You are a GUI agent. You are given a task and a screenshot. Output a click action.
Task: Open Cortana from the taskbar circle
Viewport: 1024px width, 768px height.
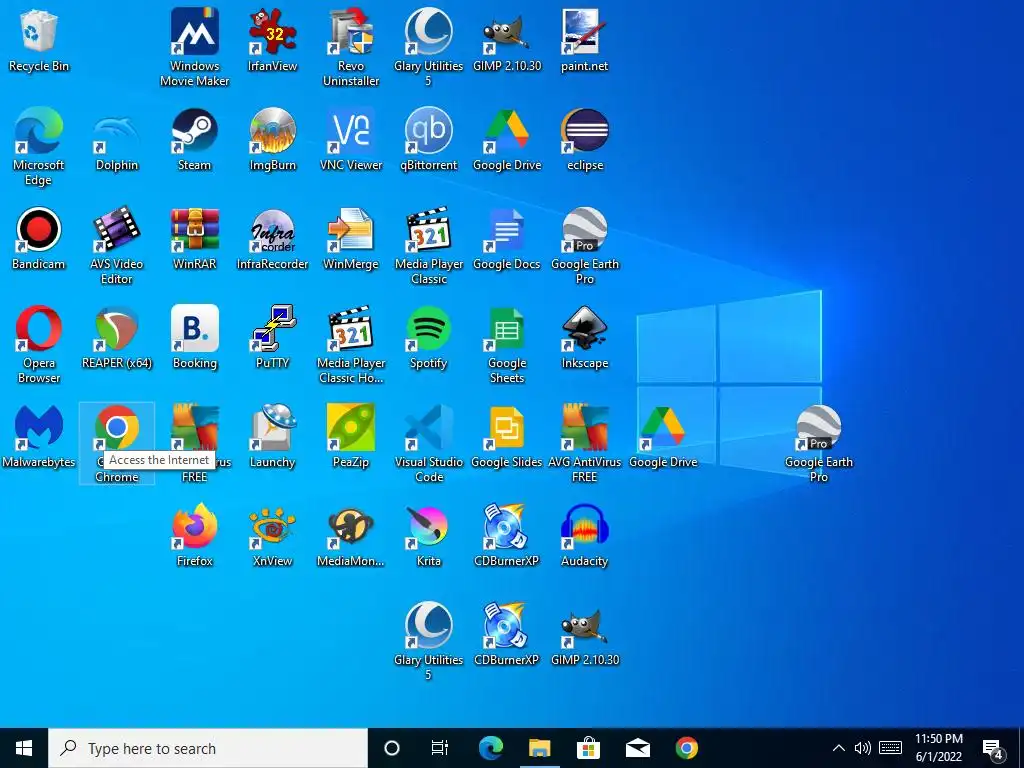coord(392,748)
